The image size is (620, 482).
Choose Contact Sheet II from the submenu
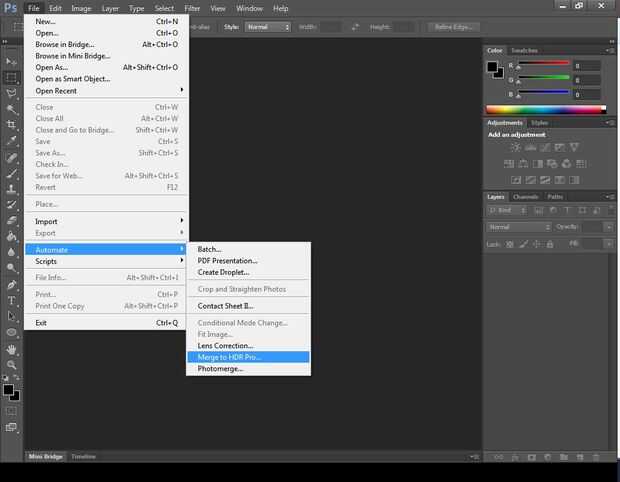tap(248, 306)
